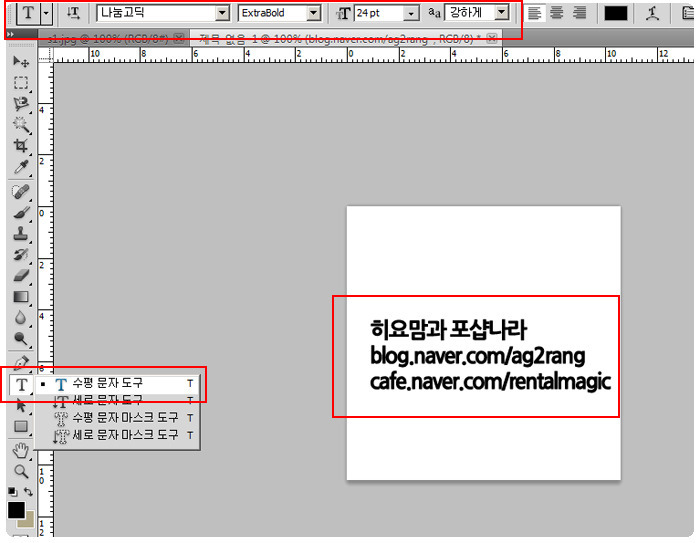
Task: Open the anti-aliasing dropdown 강하게
Action: click(502, 13)
